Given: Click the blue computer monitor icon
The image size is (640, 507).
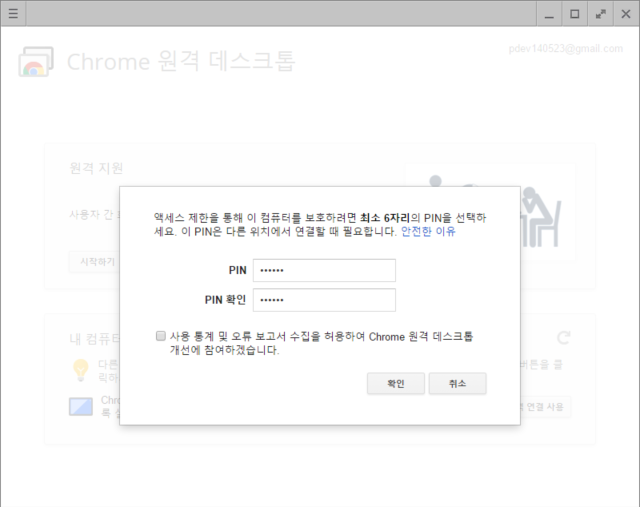Looking at the screenshot, I should point(81,407).
